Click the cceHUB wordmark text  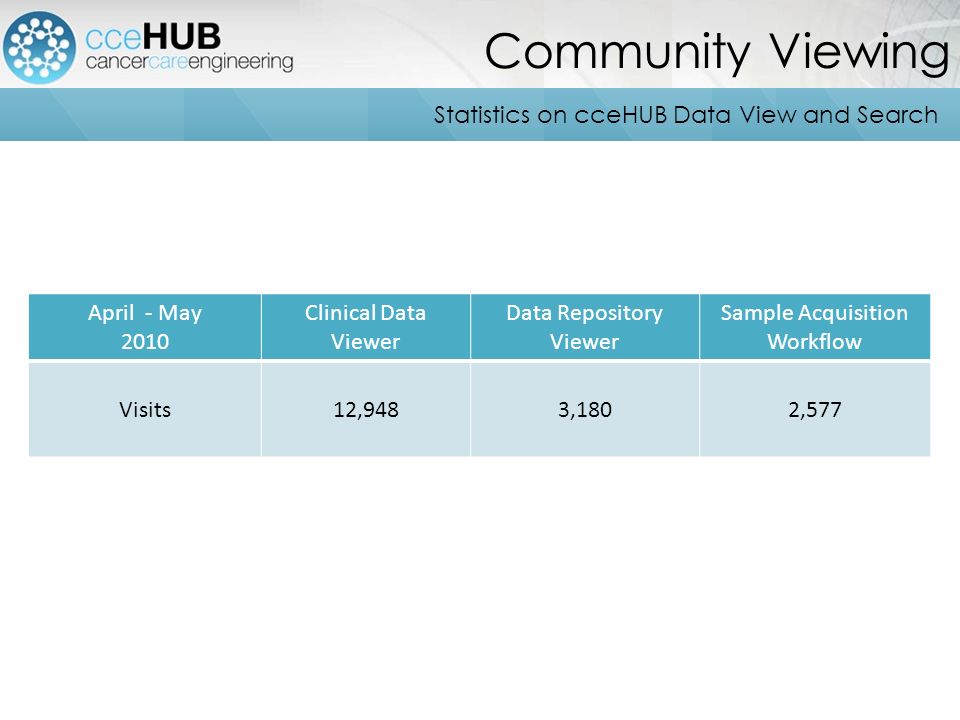(x=153, y=37)
